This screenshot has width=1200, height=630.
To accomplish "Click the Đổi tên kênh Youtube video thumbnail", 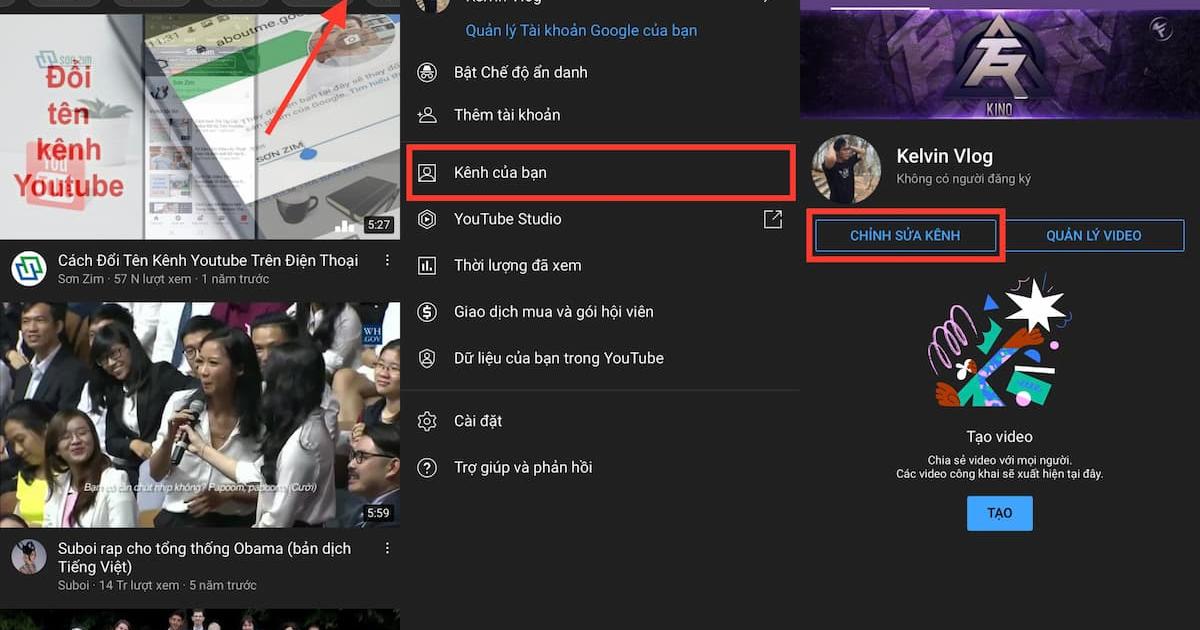I will click(x=200, y=120).
